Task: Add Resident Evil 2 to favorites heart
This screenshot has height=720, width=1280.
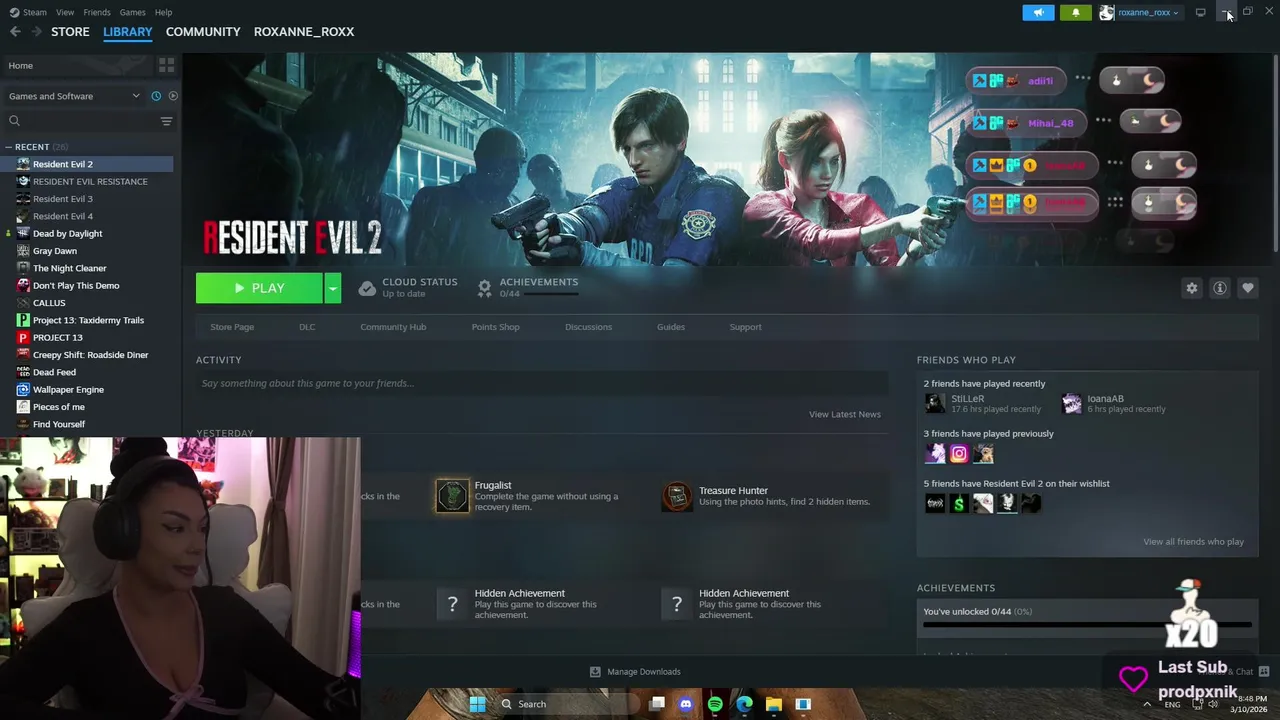Action: tap(1247, 288)
